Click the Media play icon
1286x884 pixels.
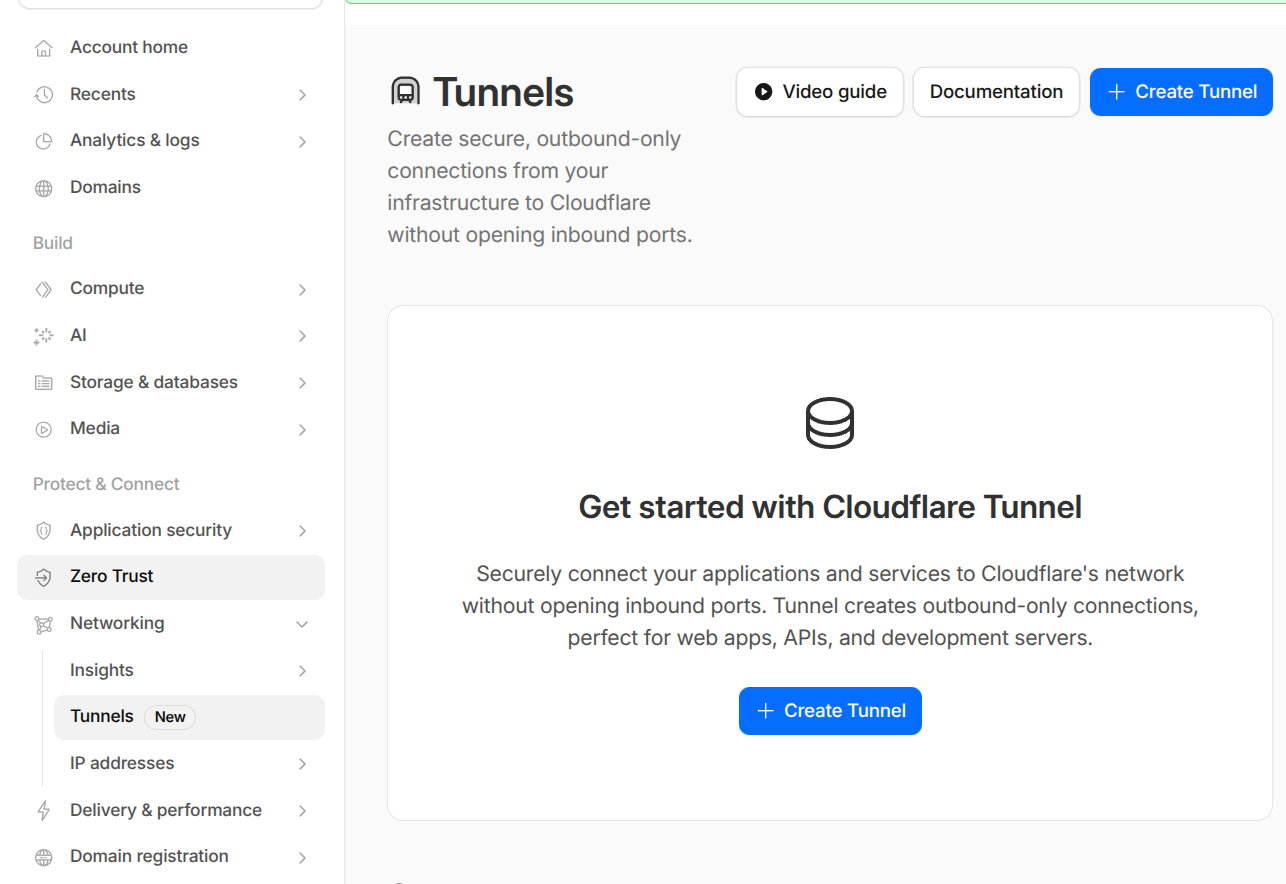pyautogui.click(x=44, y=428)
